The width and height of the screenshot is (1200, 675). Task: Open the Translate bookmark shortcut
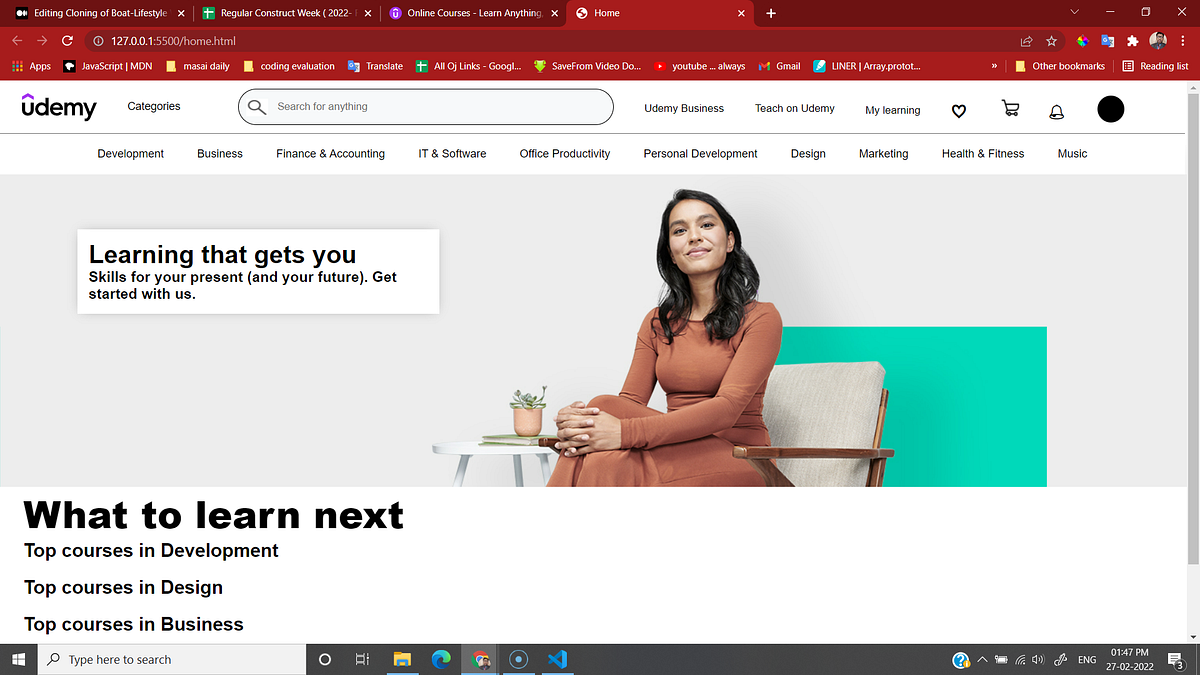click(375, 66)
